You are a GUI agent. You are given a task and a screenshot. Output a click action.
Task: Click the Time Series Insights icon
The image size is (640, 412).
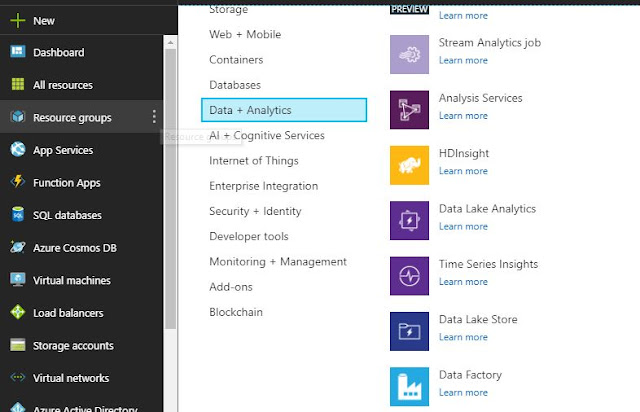[409, 276]
